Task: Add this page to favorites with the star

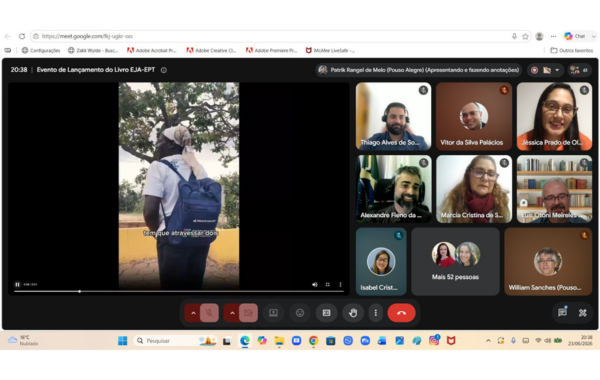Action: [525, 36]
